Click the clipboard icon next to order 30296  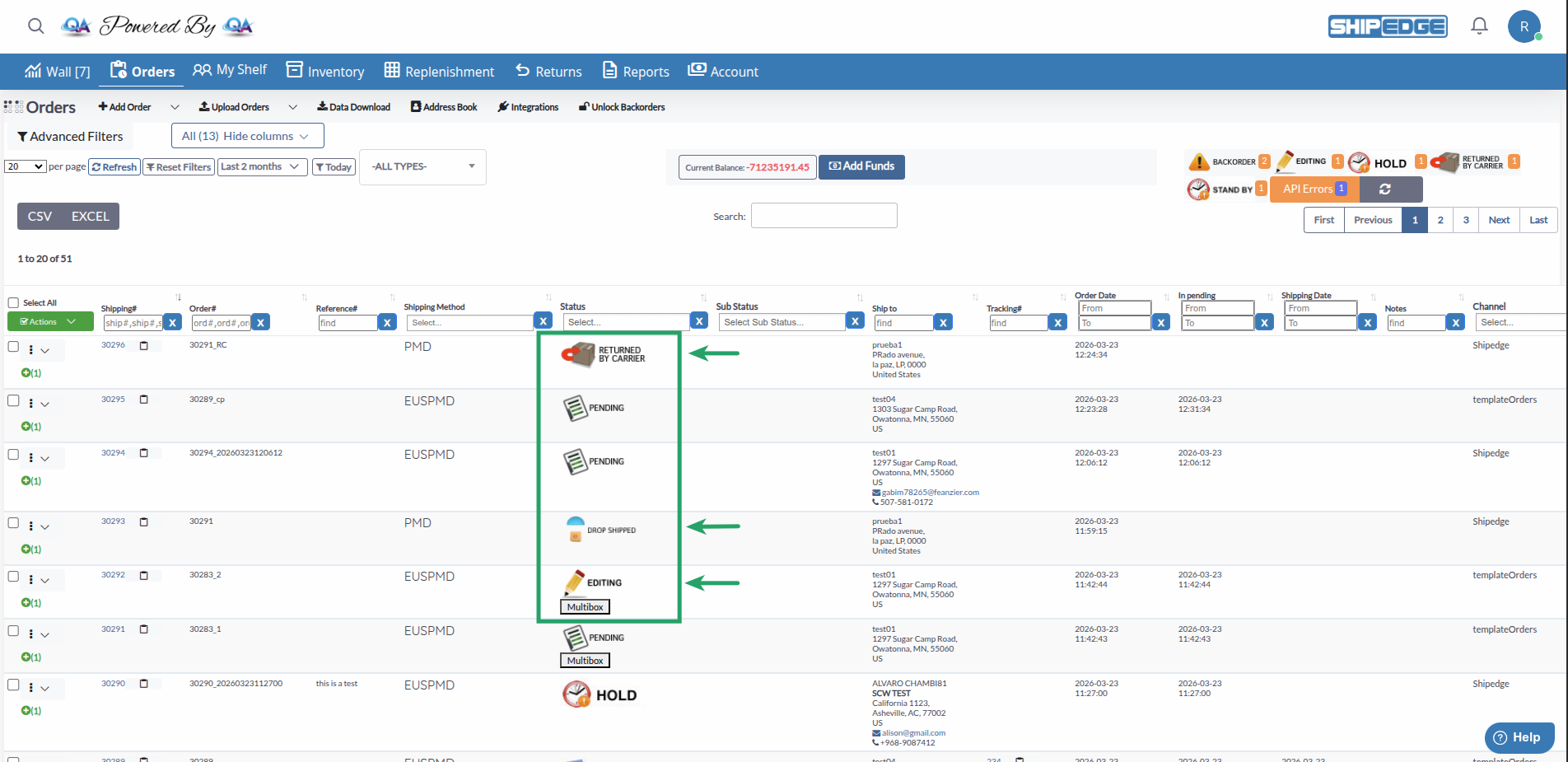(144, 346)
